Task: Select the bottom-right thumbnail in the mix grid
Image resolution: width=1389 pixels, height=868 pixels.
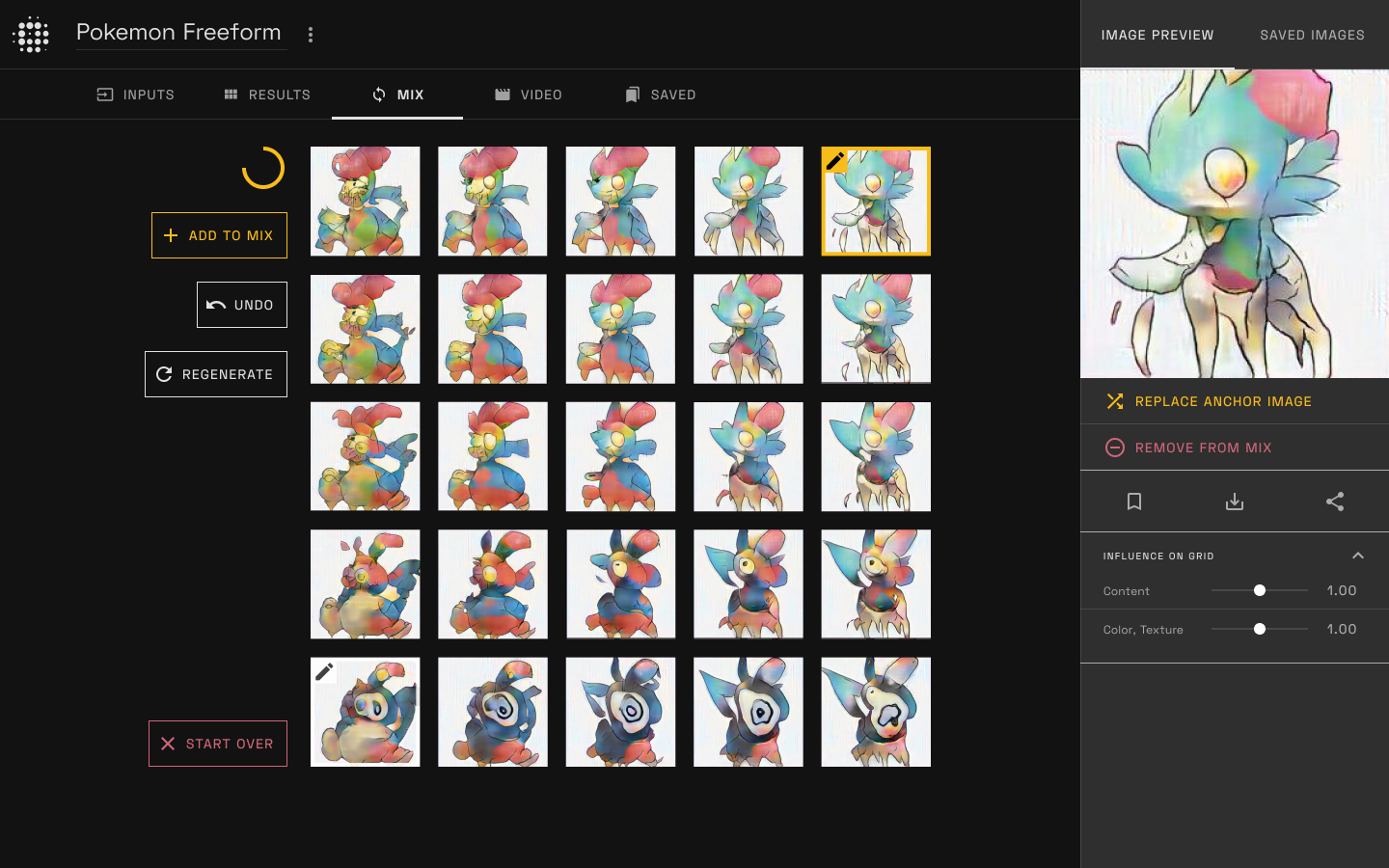Action: coord(876,713)
